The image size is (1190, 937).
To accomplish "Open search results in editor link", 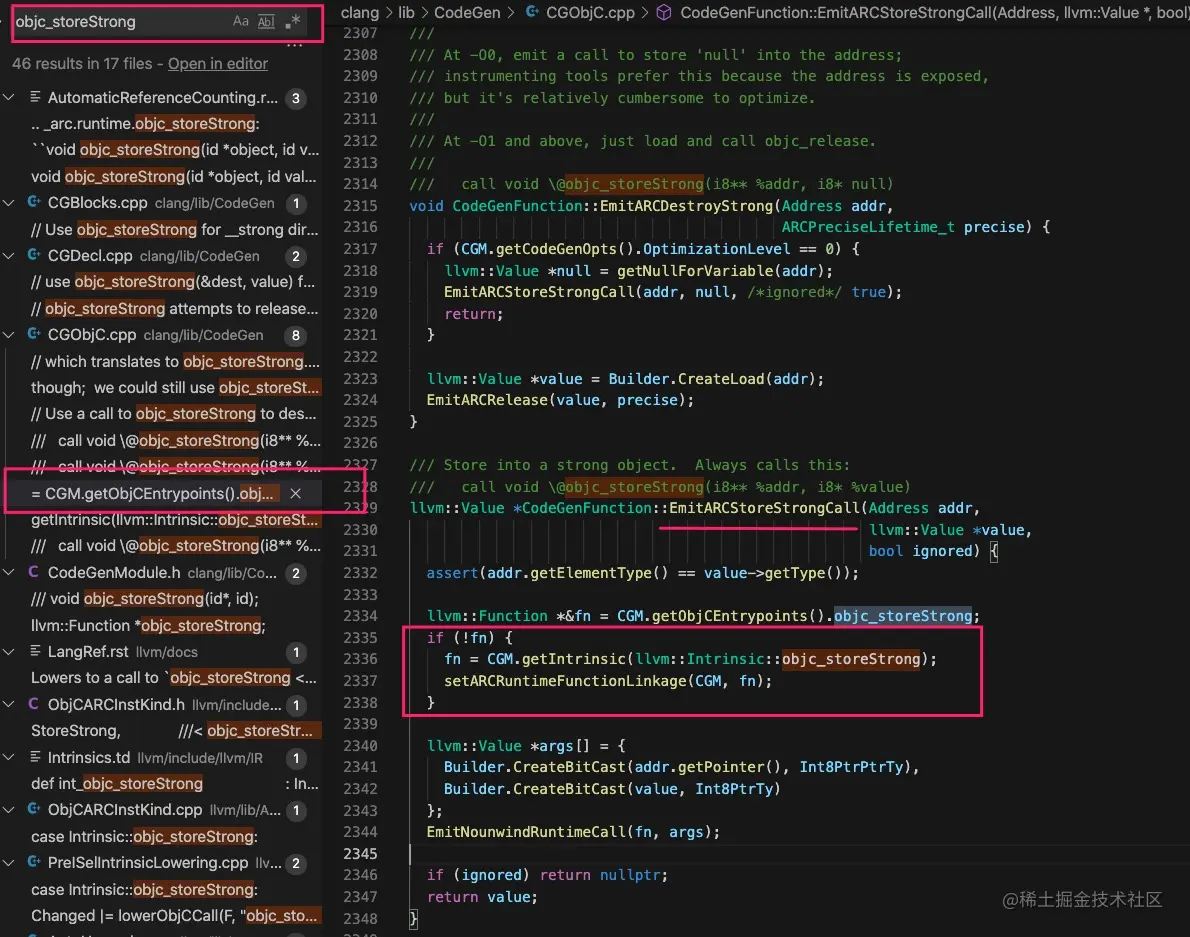I will point(218,64).
